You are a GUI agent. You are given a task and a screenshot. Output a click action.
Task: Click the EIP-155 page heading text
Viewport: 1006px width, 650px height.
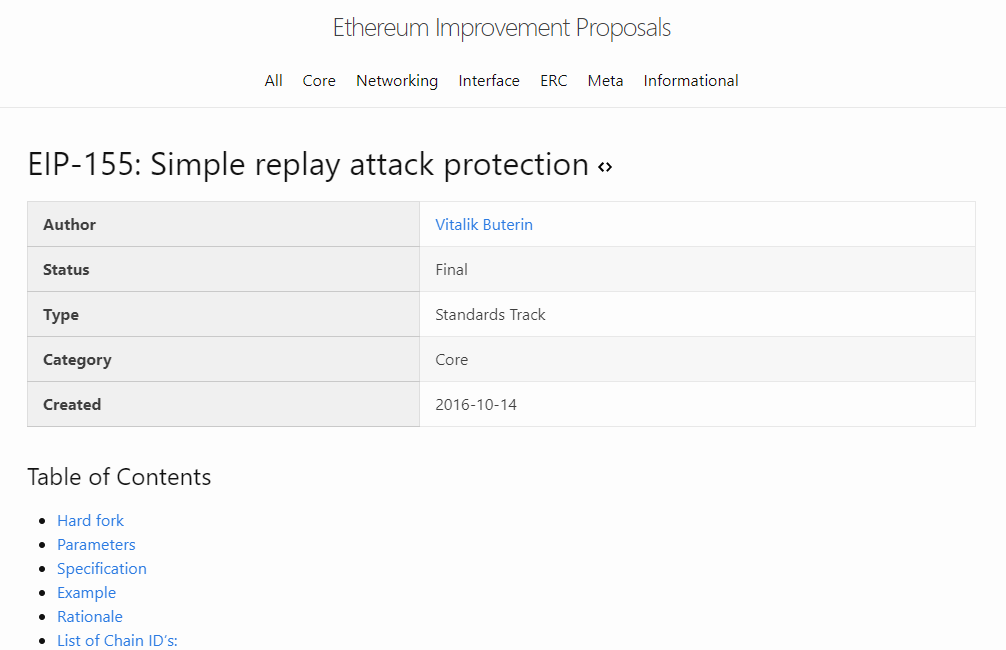tap(308, 165)
